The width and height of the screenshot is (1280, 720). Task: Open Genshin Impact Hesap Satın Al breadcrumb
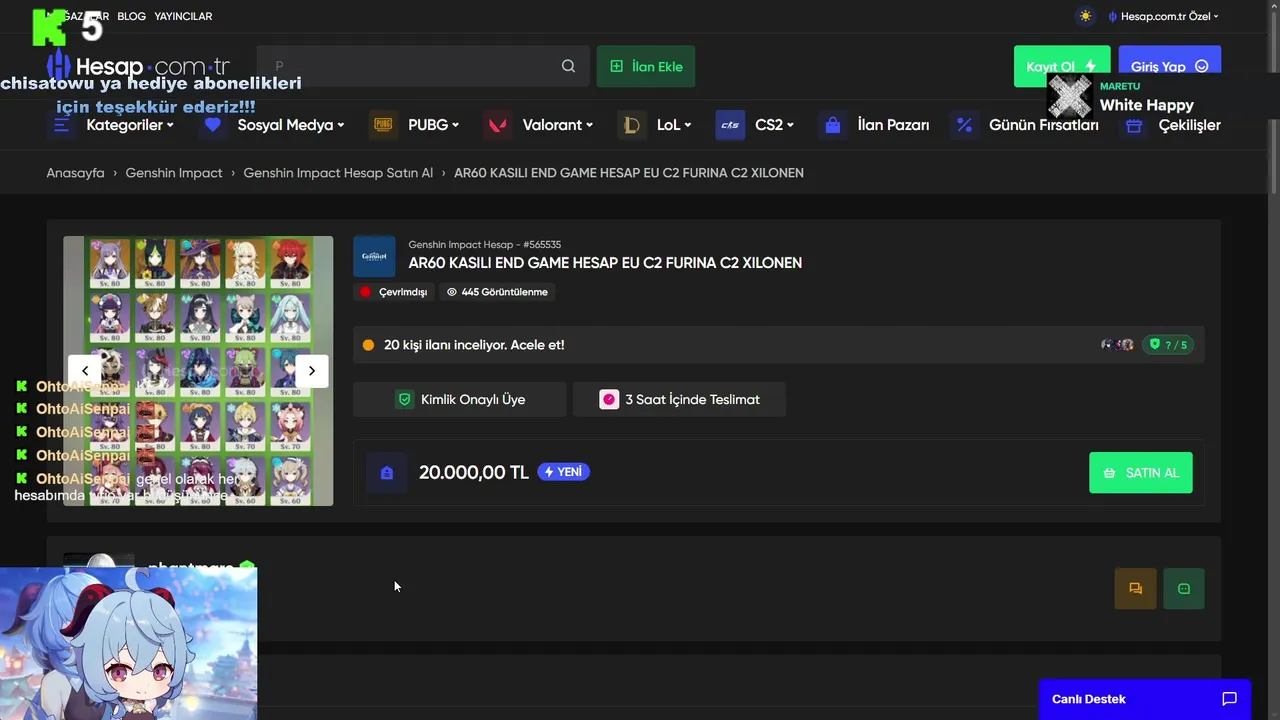[338, 173]
